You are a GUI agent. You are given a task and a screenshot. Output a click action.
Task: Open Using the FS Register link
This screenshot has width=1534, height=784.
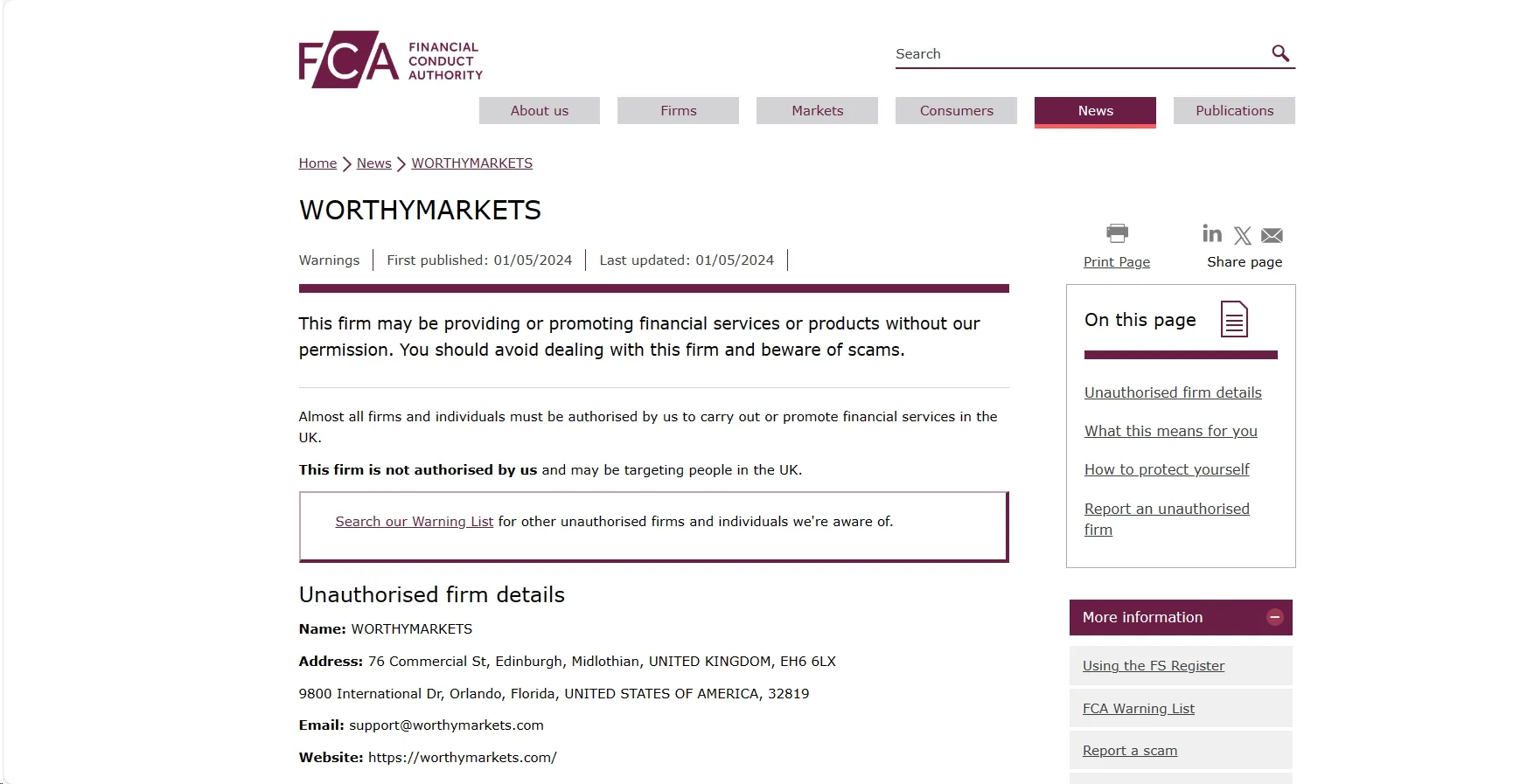coord(1154,666)
